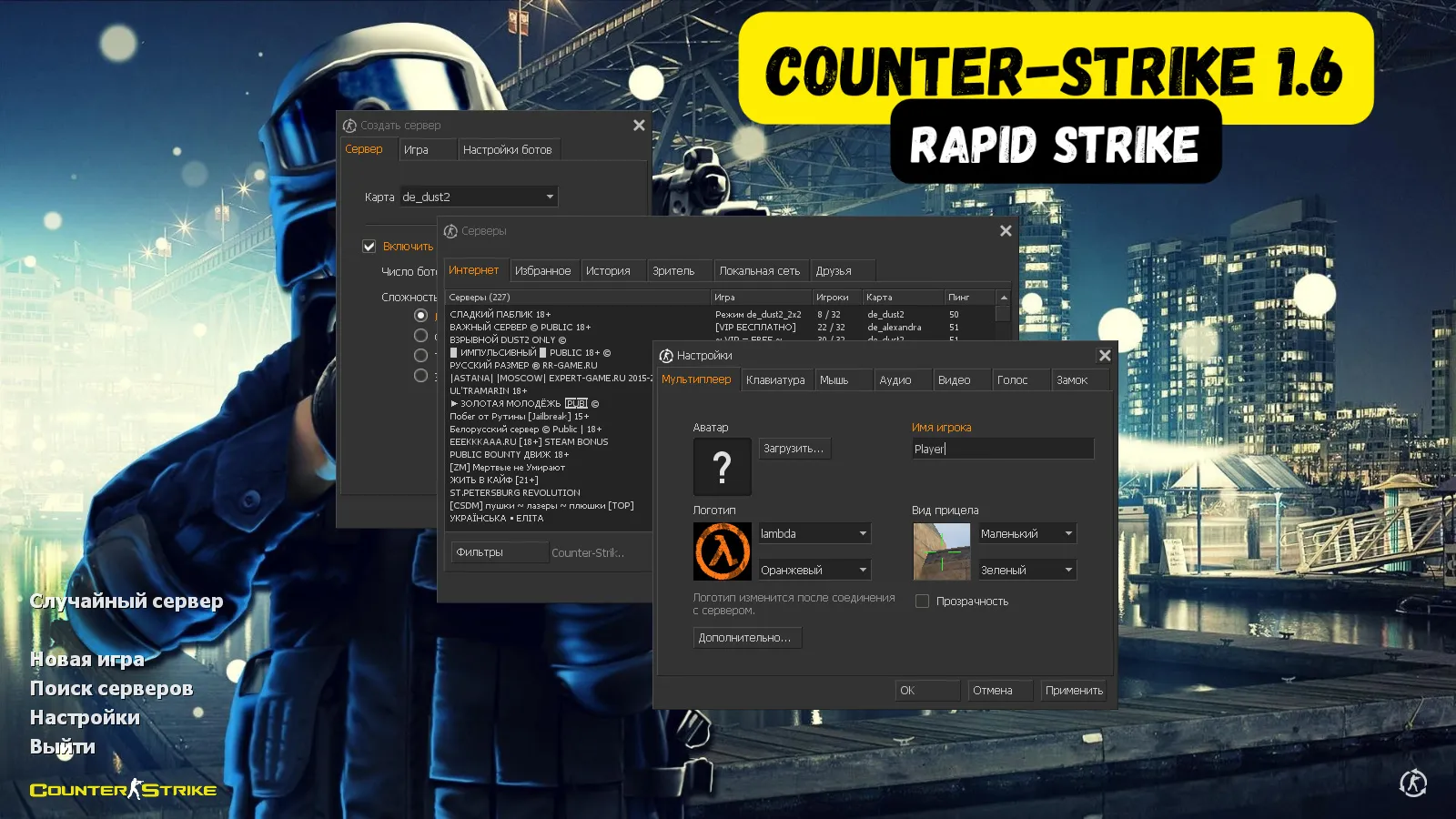Switch to the Клавиатура tab
This screenshot has height=819, width=1456.
(775, 380)
